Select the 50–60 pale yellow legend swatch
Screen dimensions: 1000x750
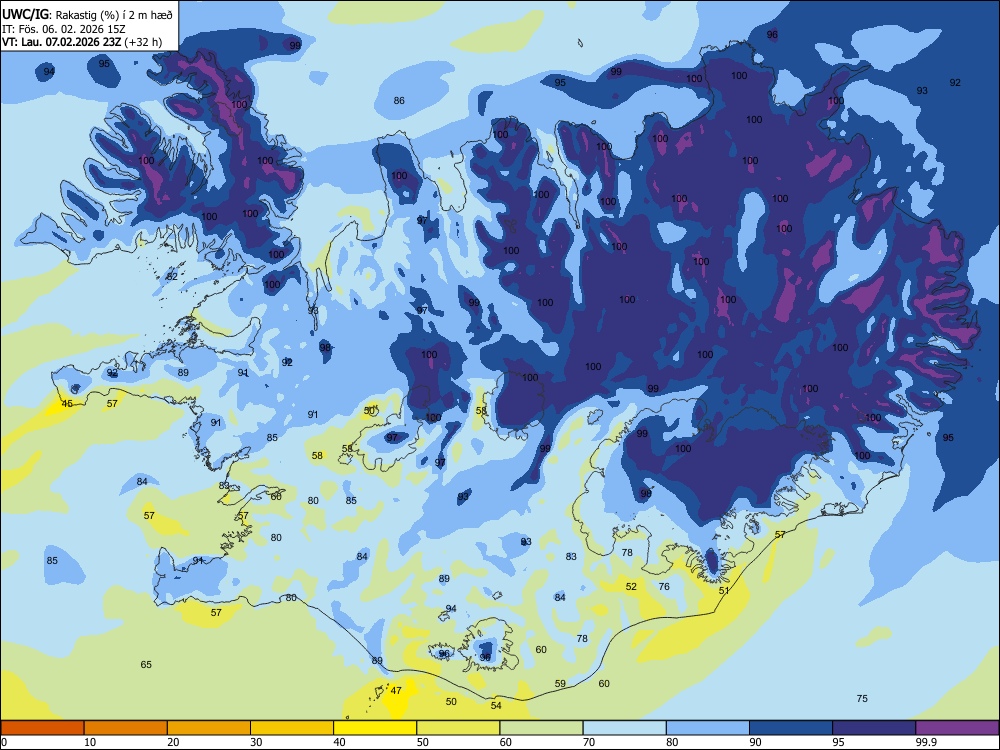458,728
